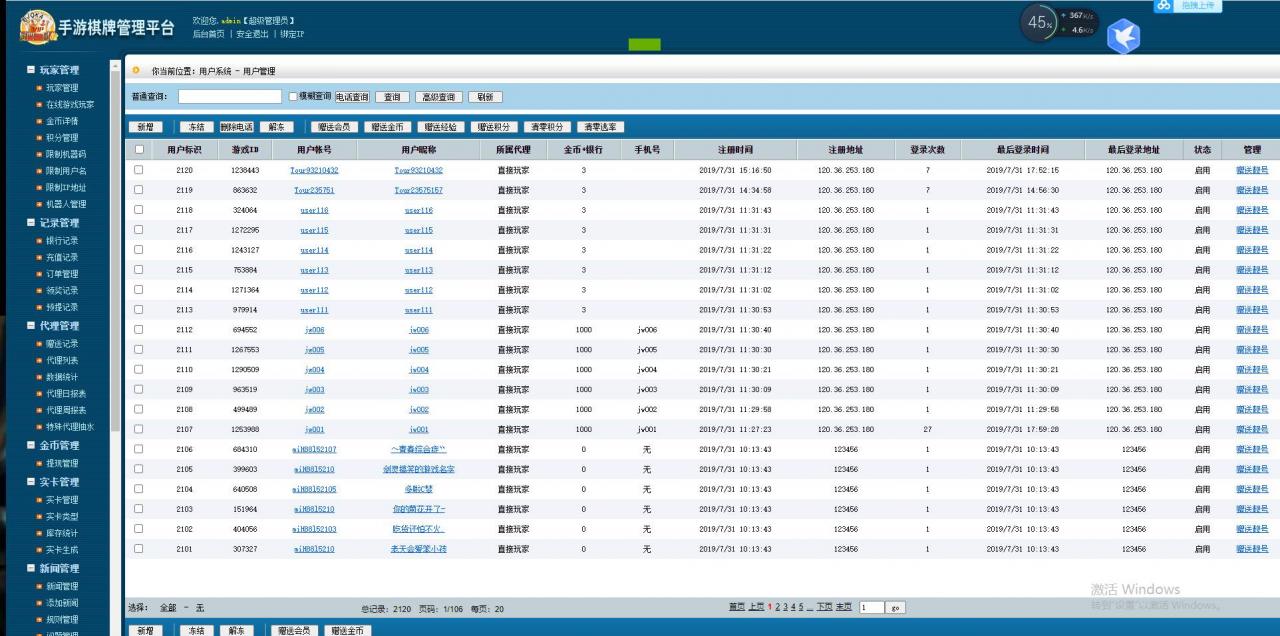
Task: Check the row for user ID 2119
Action: [x=139, y=190]
